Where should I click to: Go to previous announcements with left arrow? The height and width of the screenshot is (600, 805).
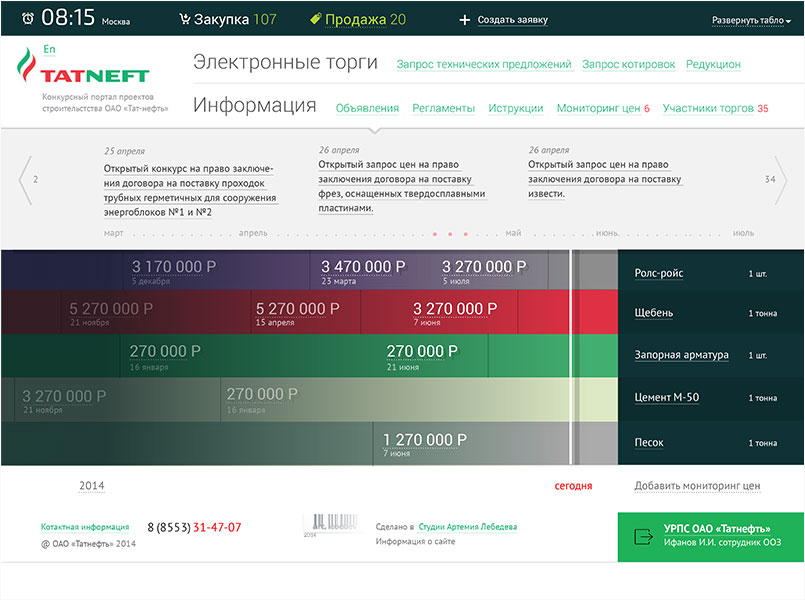[x=26, y=180]
